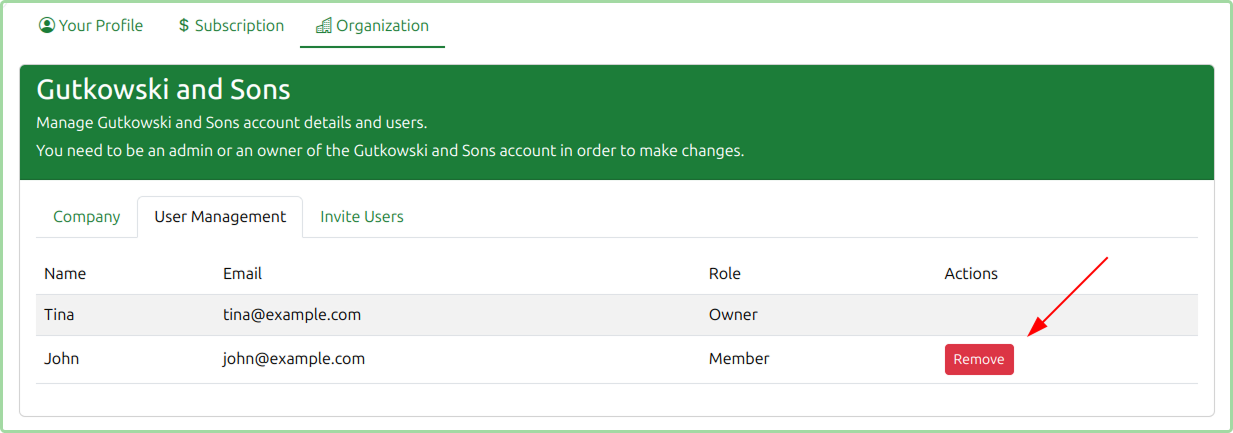Screen dimensions: 1233x433
Task: Click the Member role cell
Action: [x=739, y=359]
